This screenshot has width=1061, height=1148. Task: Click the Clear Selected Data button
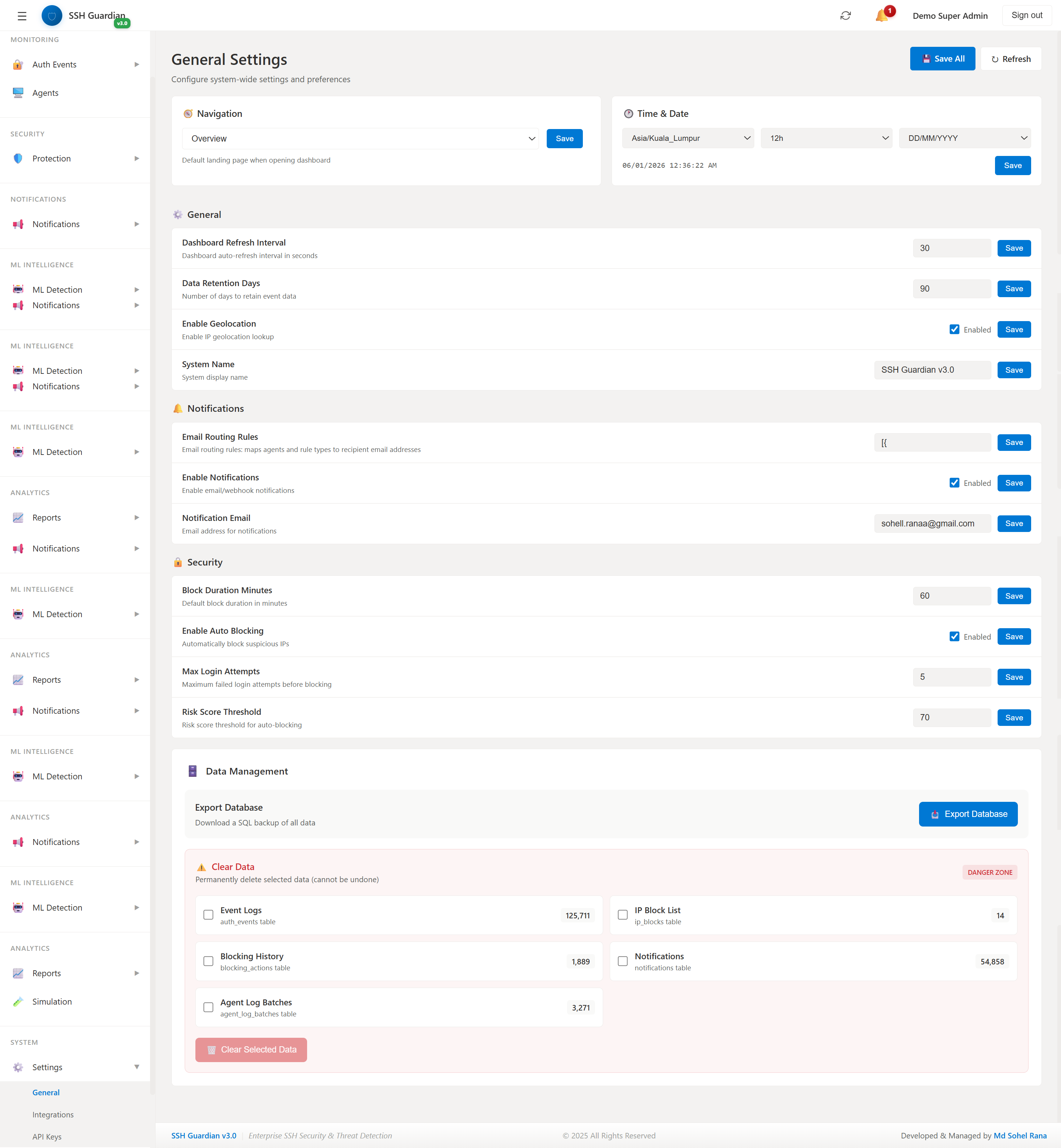click(x=251, y=1049)
